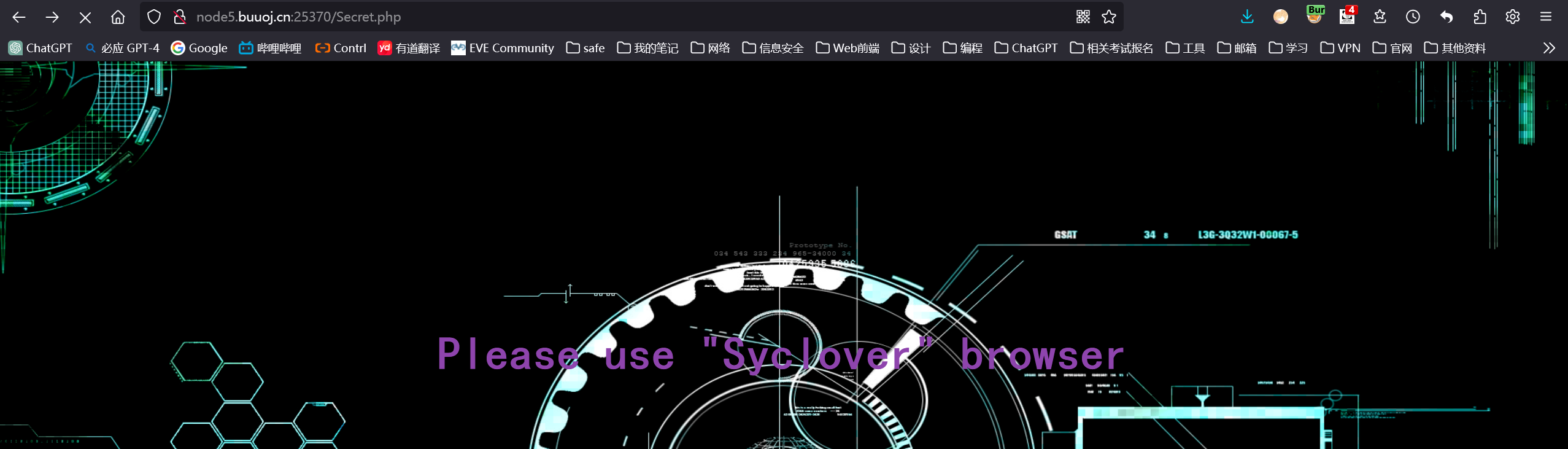The image size is (1568, 449).
Task: Expand the 我的笔记 bookmark folder
Action: (647, 48)
